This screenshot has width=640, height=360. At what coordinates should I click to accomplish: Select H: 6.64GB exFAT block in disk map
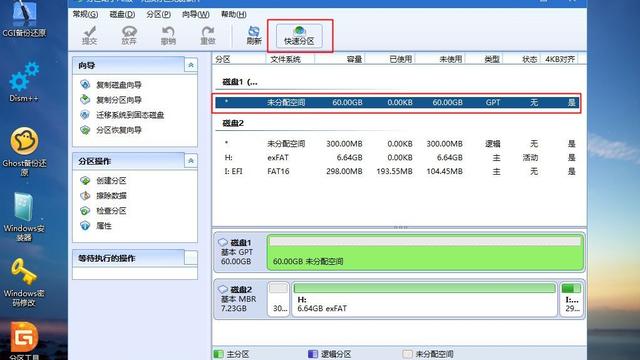[x=424, y=299]
